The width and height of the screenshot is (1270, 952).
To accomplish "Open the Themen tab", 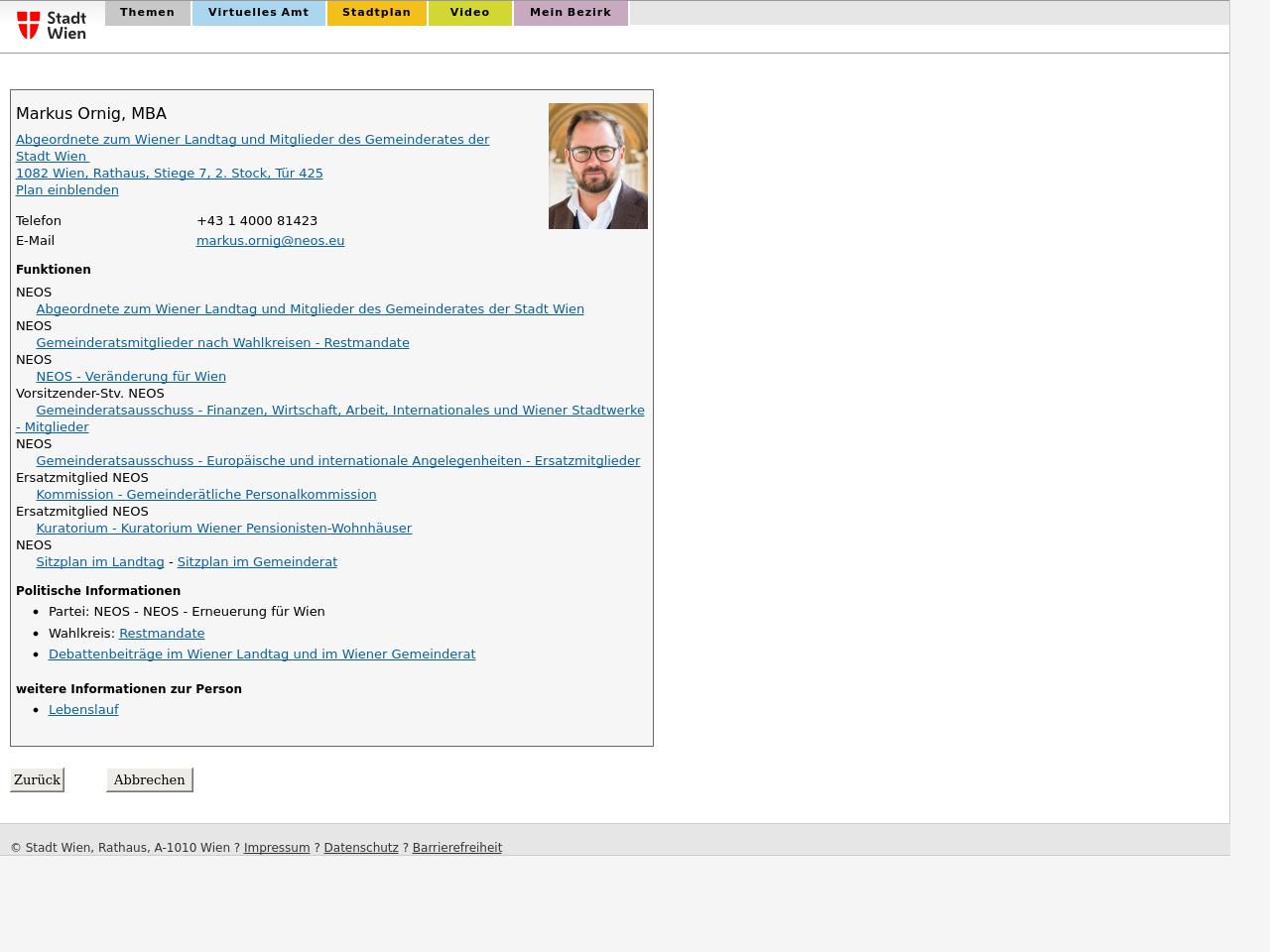I will coord(147,13).
